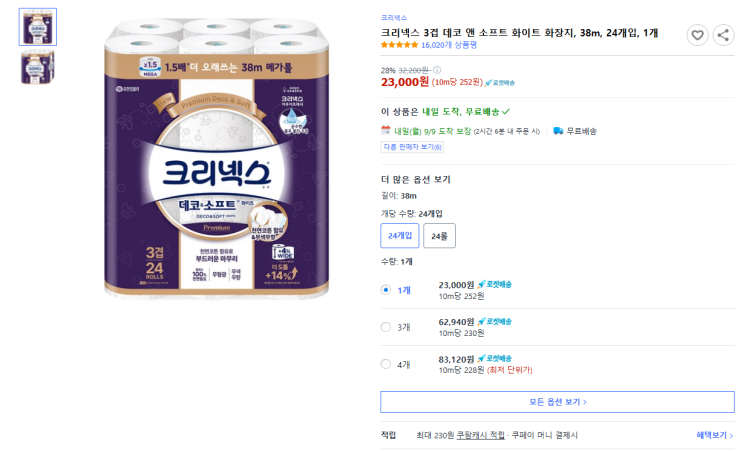
Task: Select the 1개 quantity radio button
Action: coord(386,290)
